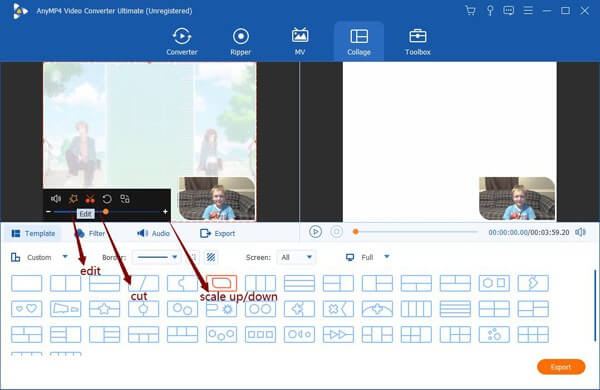Click the star Edit icon on clip
Viewport: 600px width, 390px height.
point(73,199)
